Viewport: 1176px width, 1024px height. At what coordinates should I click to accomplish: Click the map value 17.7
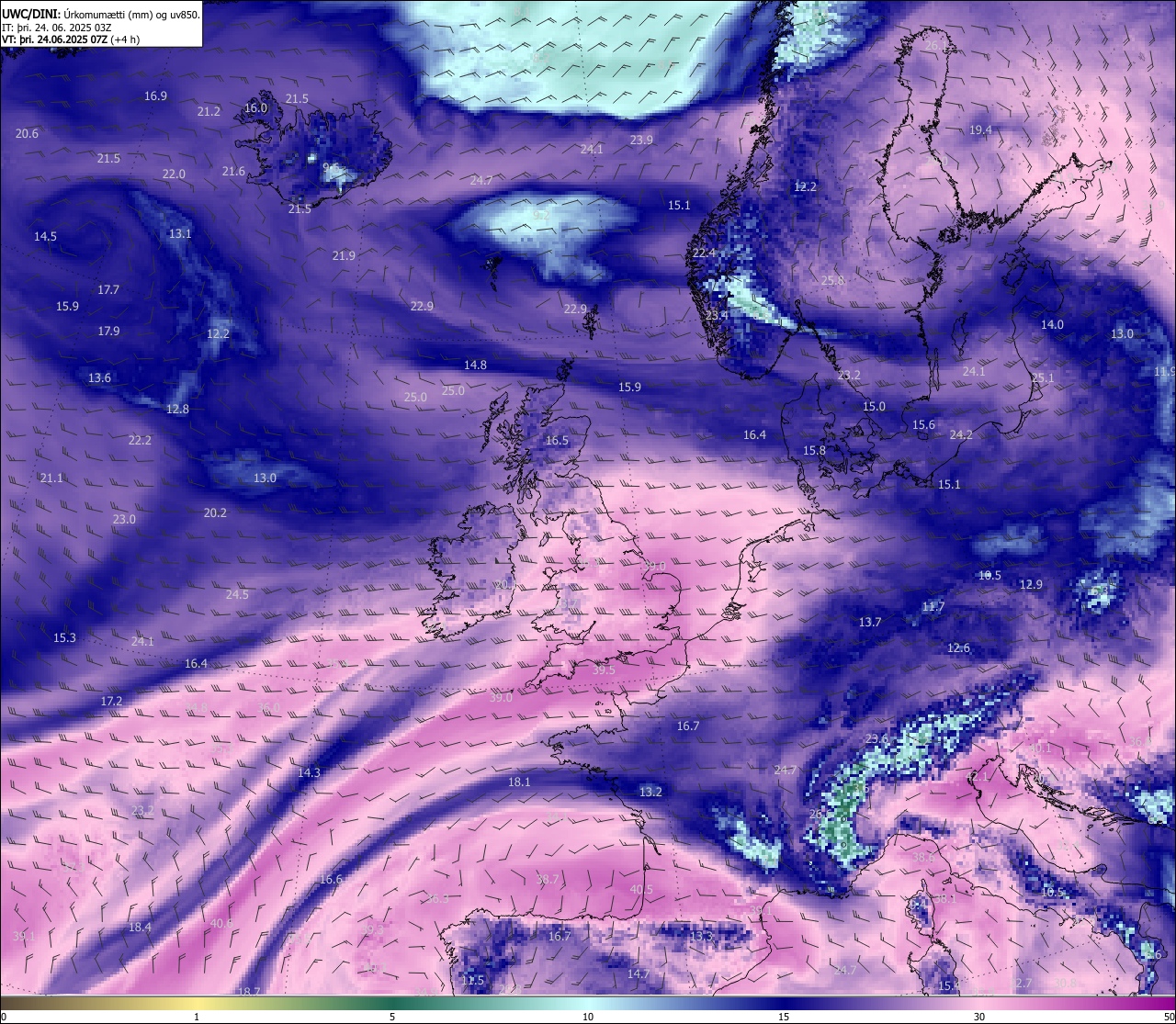108,290
